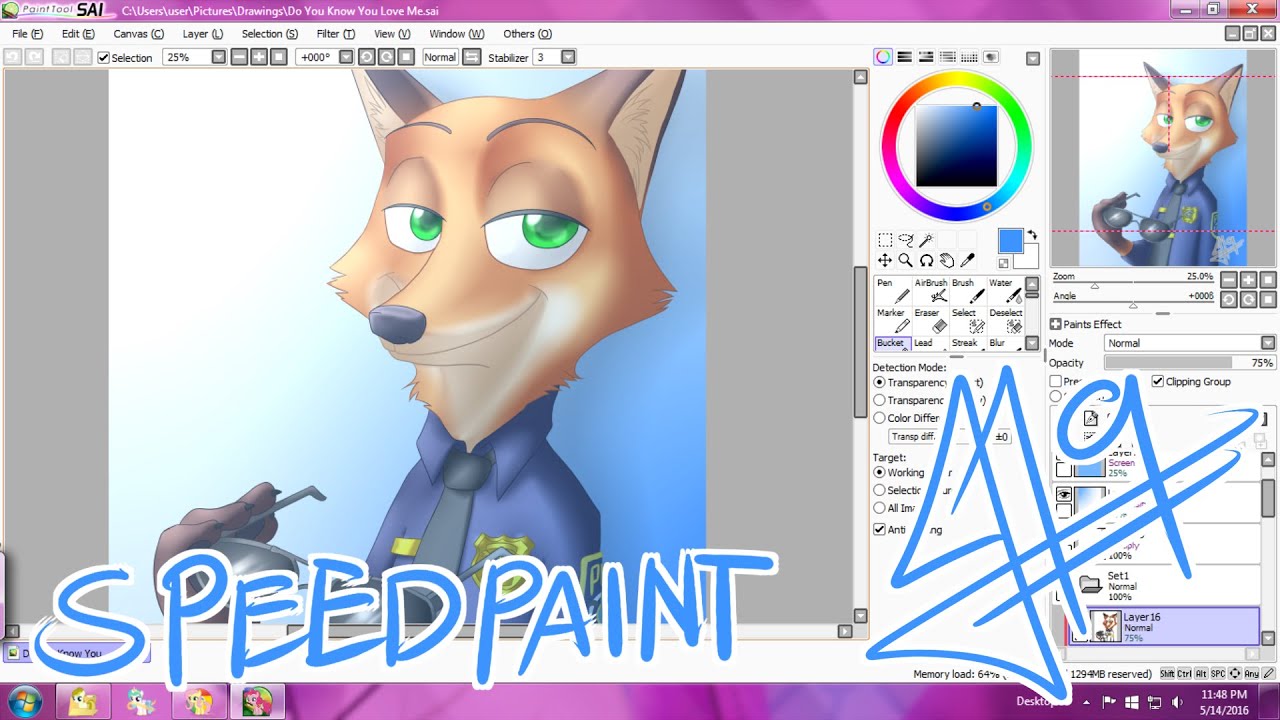Screen dimensions: 1280x720
Task: Toggle the Selection checkbox
Action: pyautogui.click(x=103, y=58)
